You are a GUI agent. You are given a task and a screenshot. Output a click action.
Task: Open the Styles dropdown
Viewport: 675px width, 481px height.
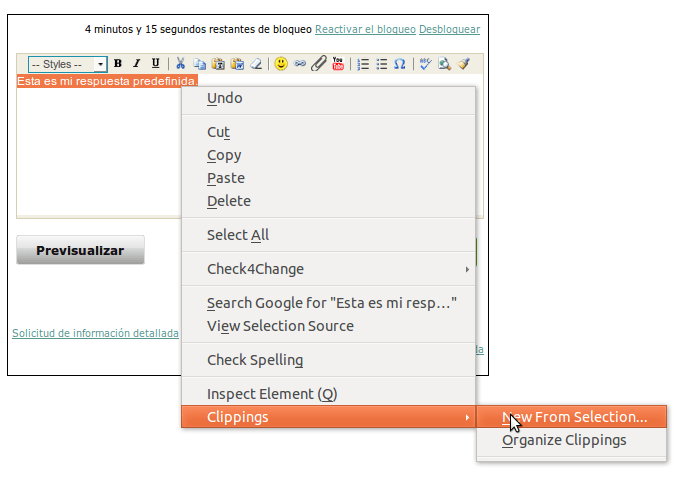67,64
